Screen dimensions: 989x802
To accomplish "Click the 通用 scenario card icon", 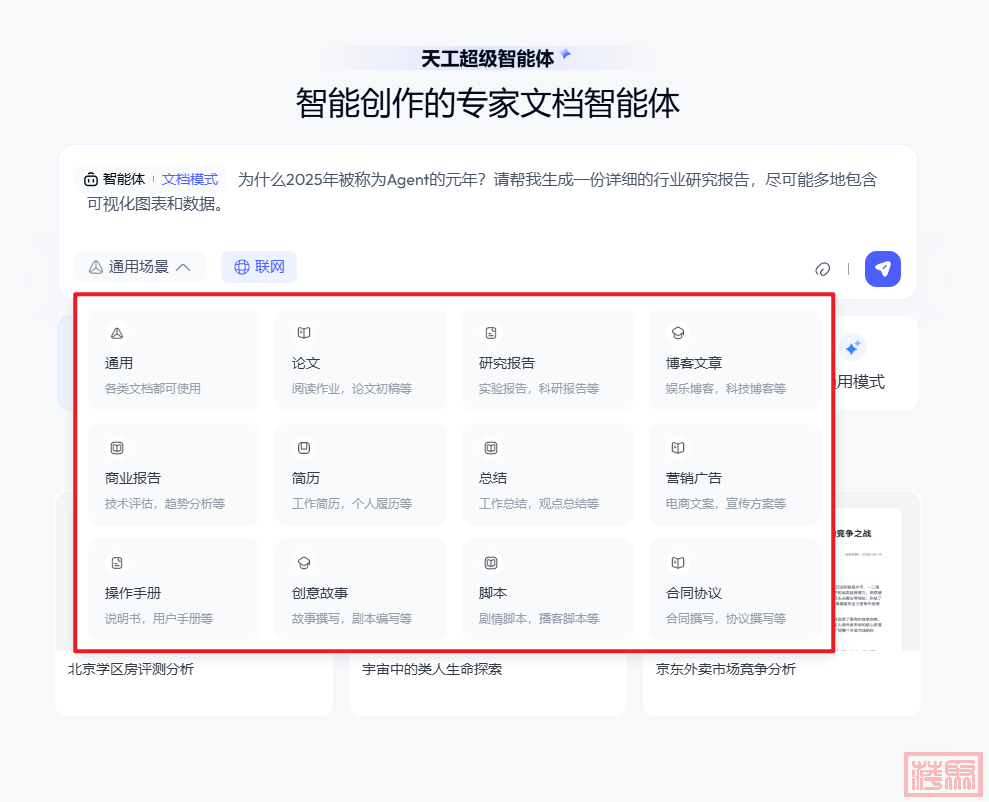I will (x=117, y=333).
